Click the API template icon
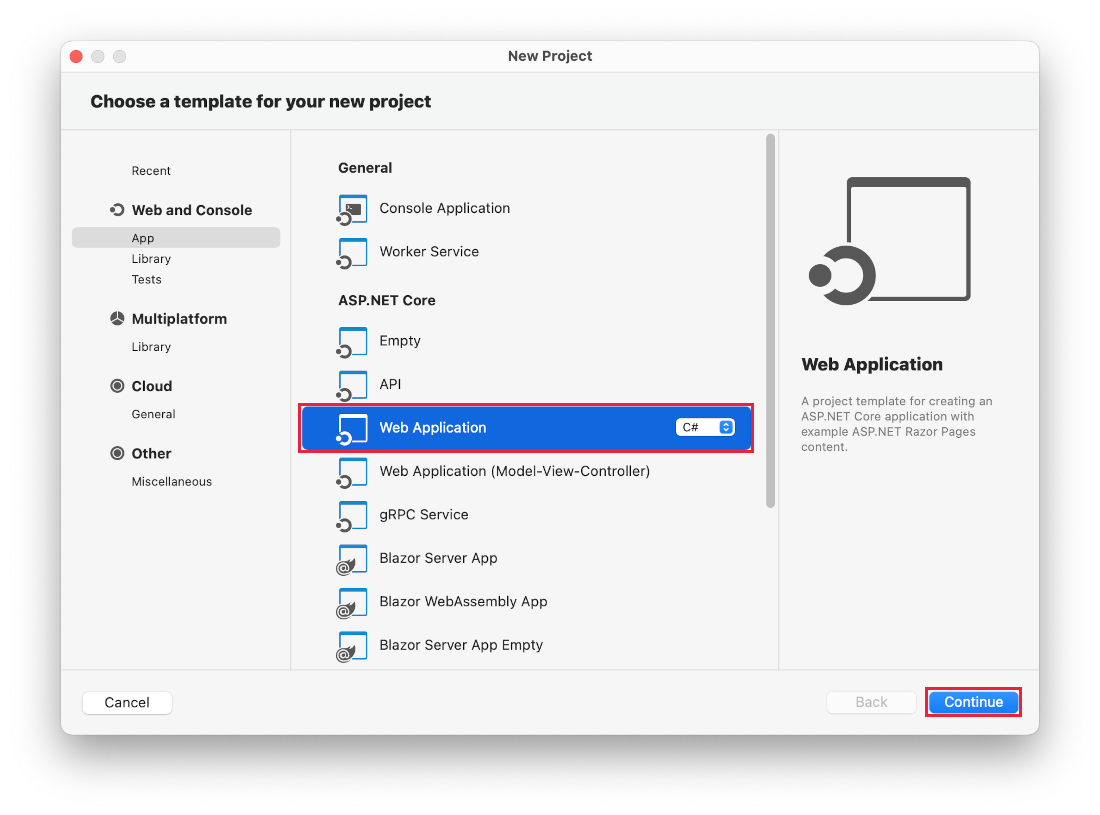 [352, 384]
